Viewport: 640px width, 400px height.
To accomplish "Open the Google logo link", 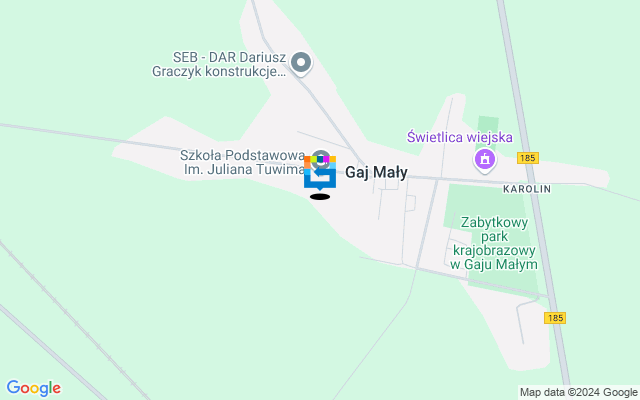I will point(33,388).
